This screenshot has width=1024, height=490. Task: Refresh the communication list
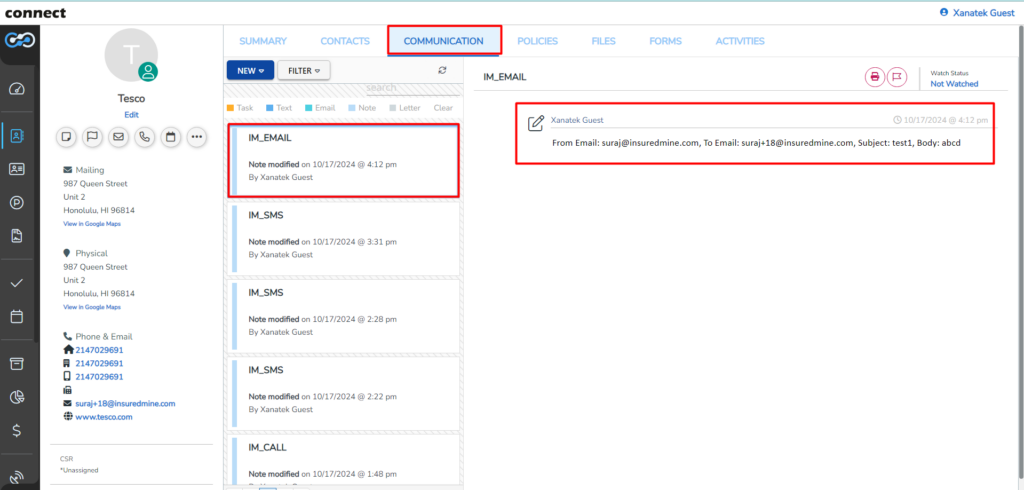coord(442,71)
